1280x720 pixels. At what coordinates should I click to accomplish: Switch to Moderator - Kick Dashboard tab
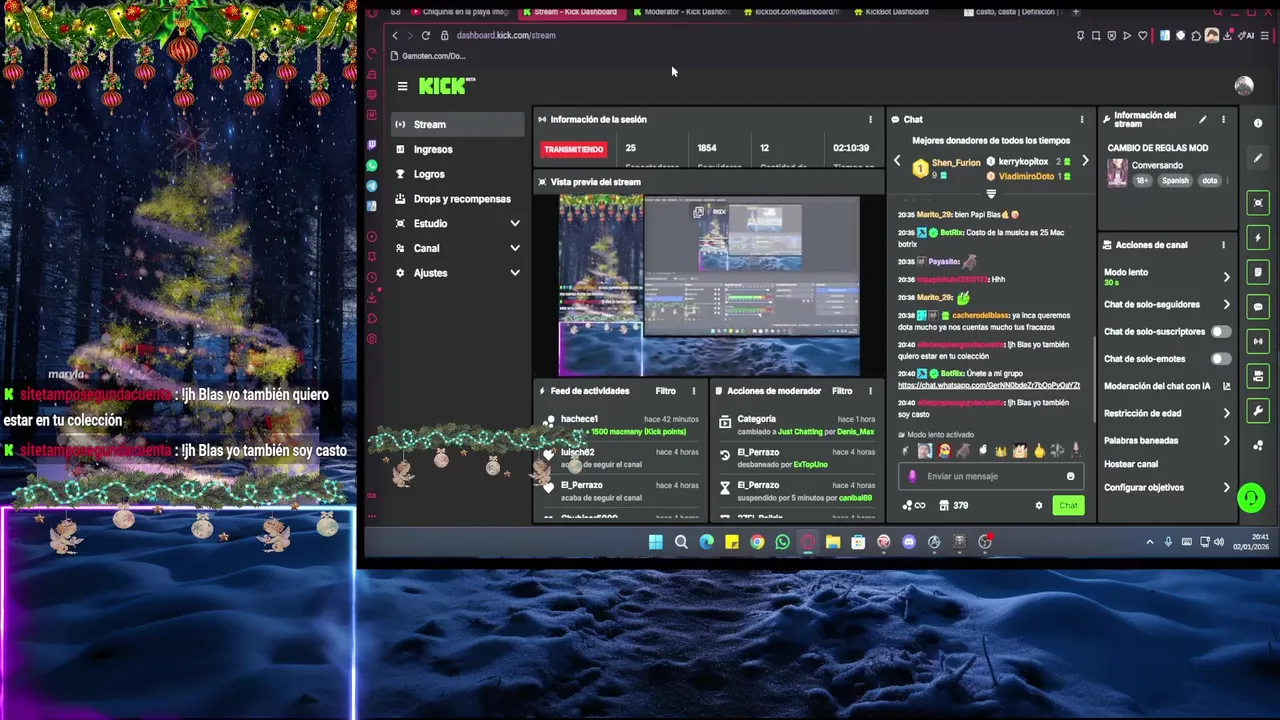coord(682,12)
